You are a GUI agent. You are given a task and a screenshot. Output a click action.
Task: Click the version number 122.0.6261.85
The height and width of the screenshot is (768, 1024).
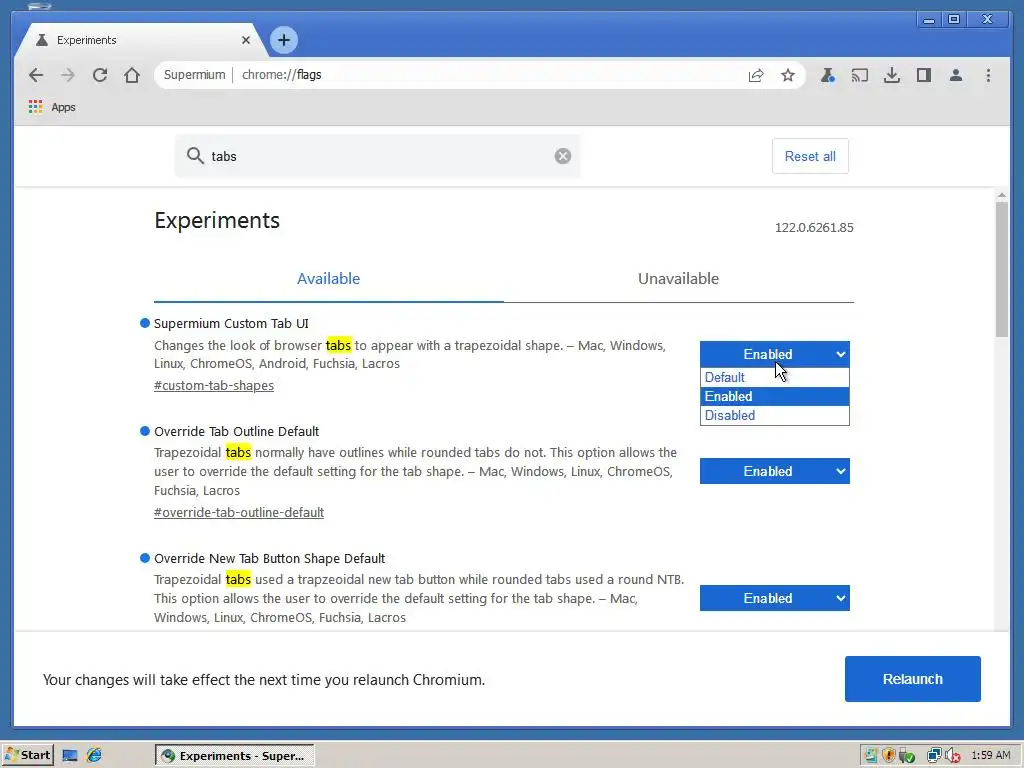[x=814, y=227]
